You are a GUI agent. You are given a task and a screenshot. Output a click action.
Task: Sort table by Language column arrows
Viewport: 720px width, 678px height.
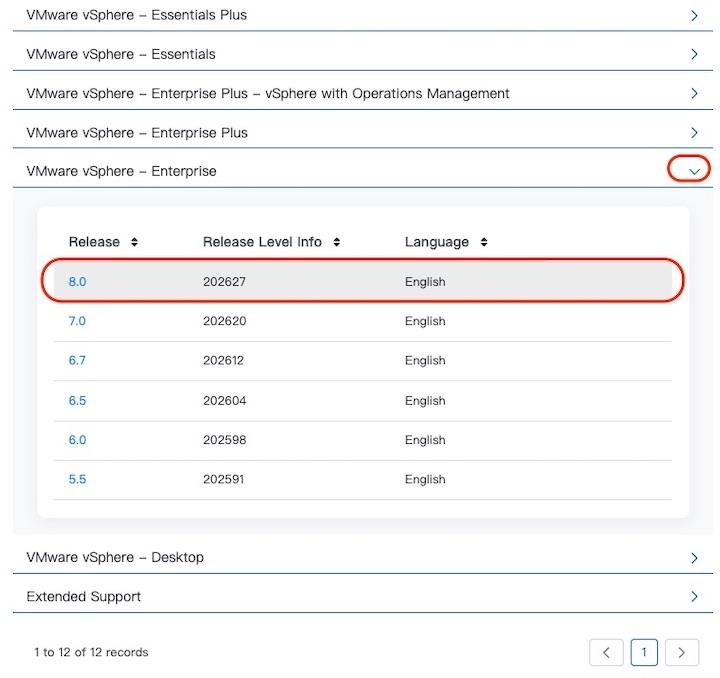click(x=484, y=242)
